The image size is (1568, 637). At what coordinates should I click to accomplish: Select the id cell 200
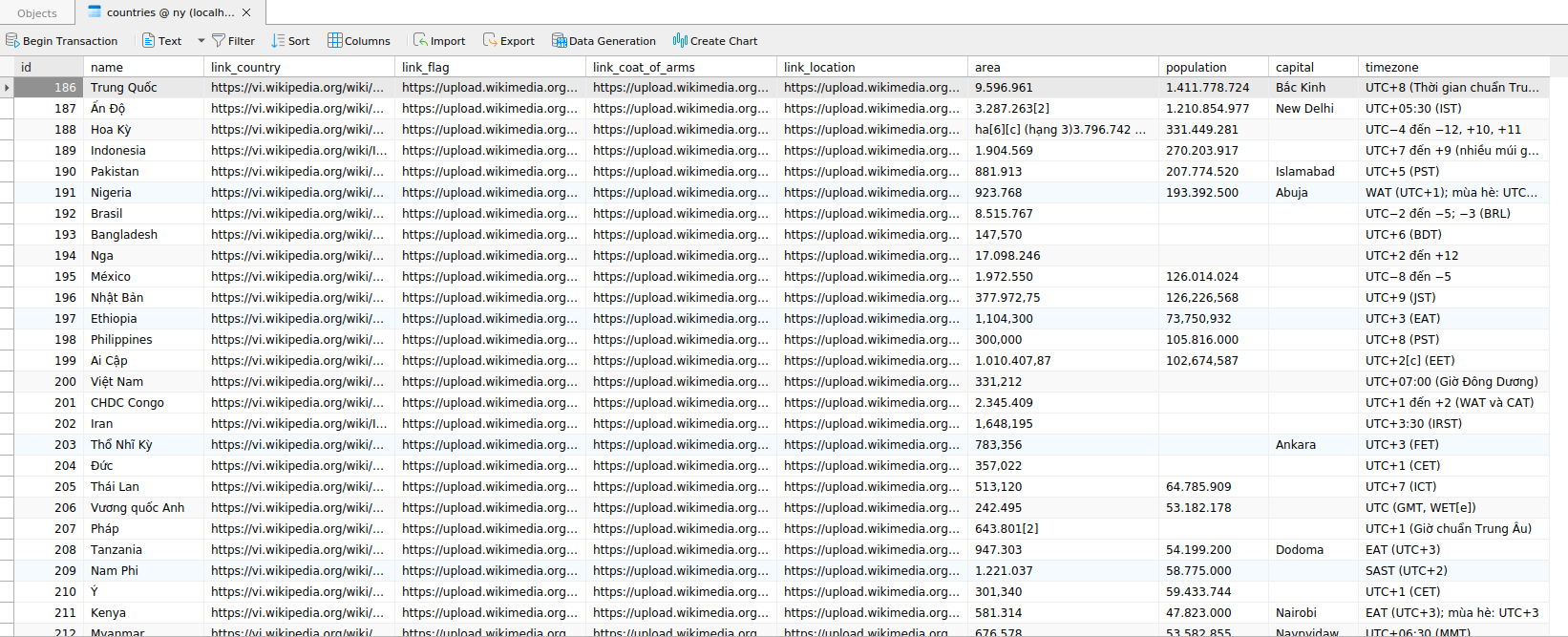coord(49,381)
